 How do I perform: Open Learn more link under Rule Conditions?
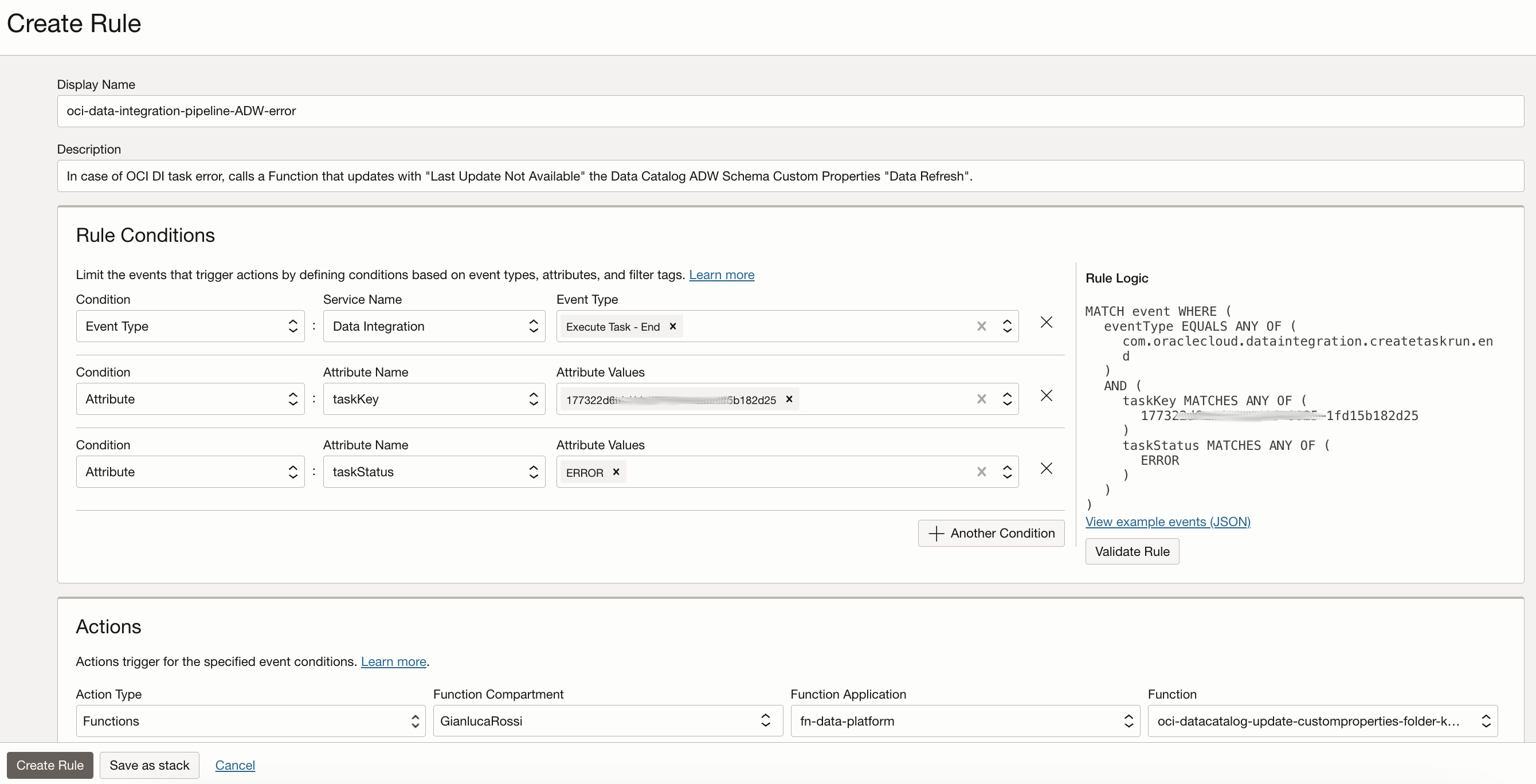(x=722, y=275)
